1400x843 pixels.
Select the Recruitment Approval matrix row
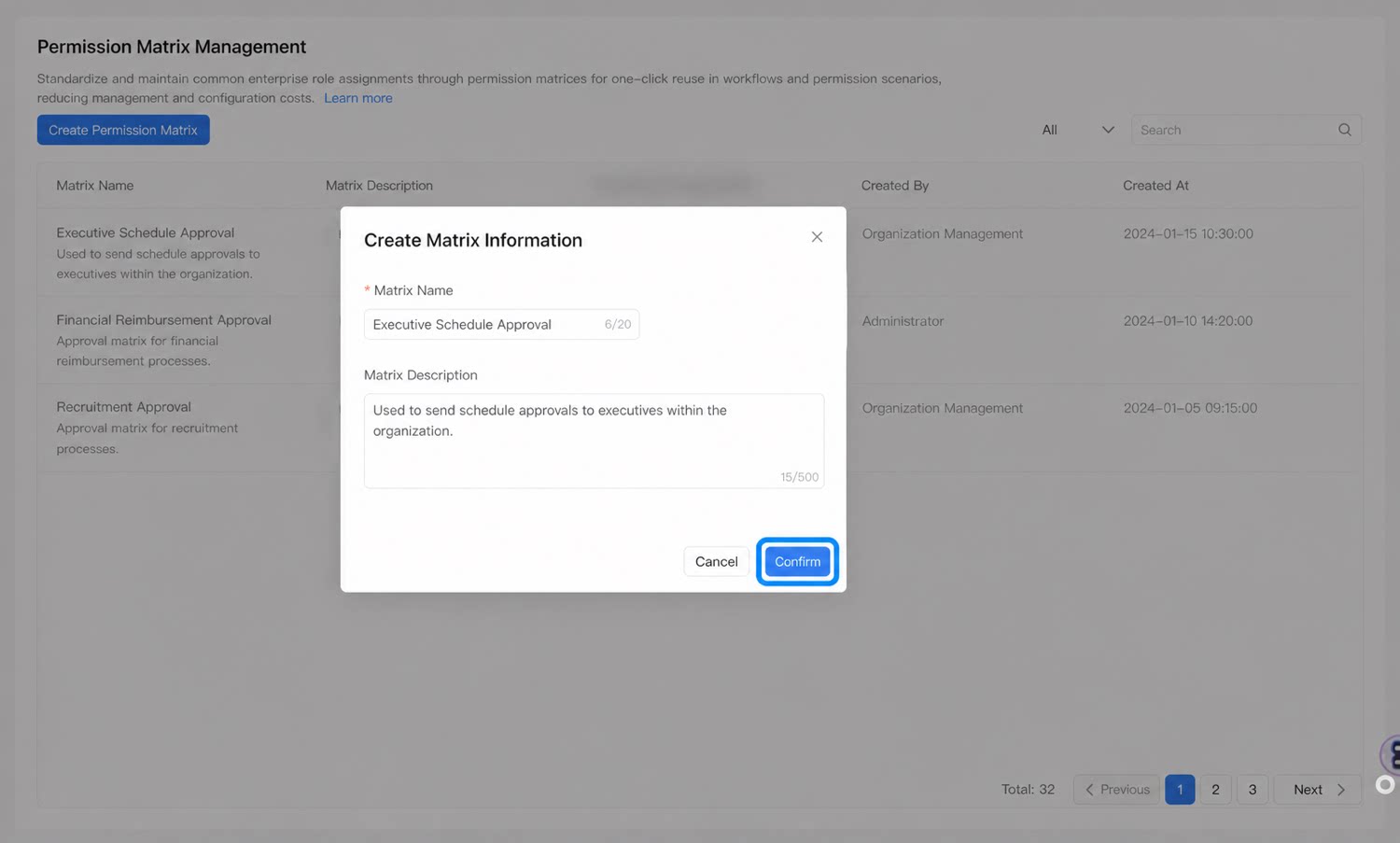(x=700, y=428)
